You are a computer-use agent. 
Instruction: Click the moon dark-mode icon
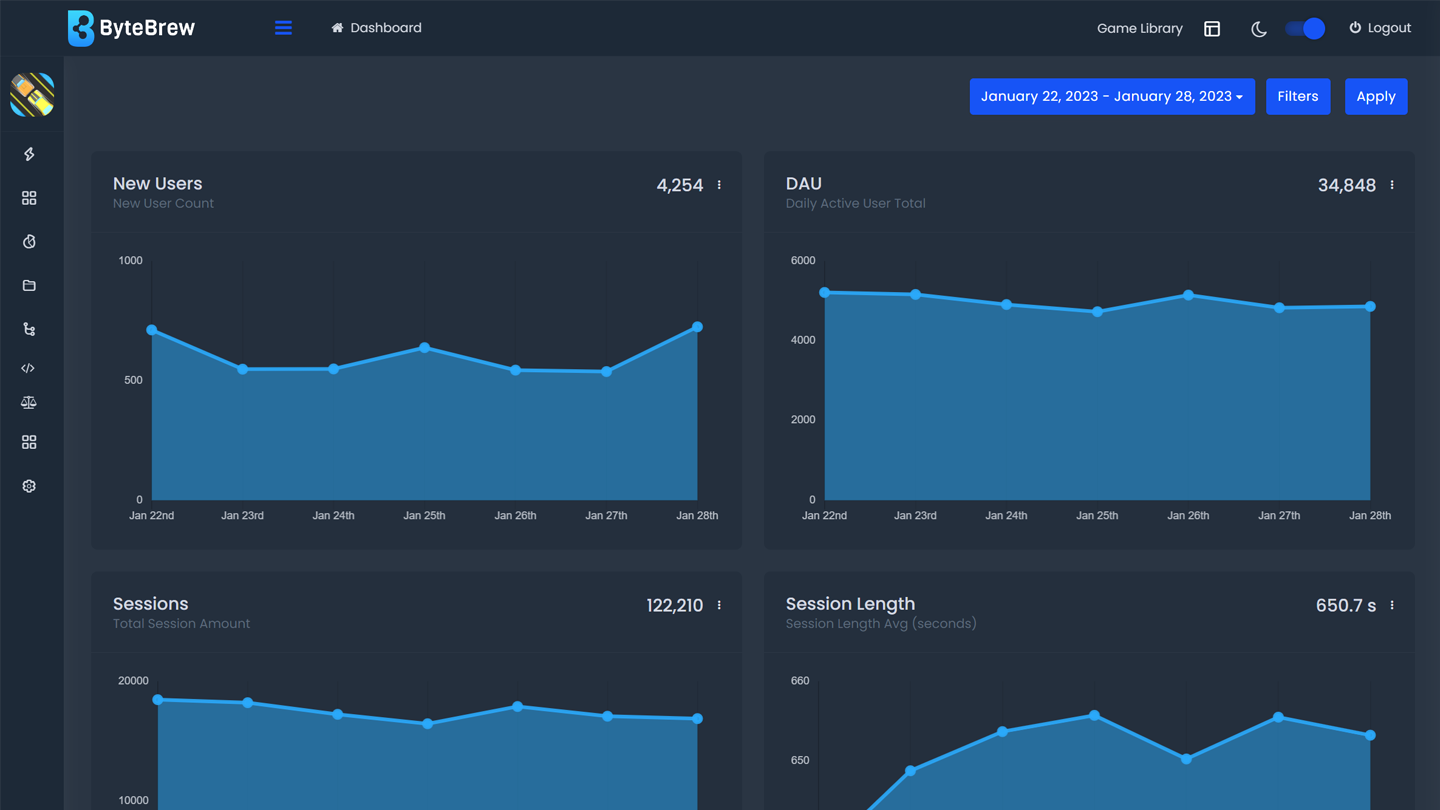tap(1259, 29)
